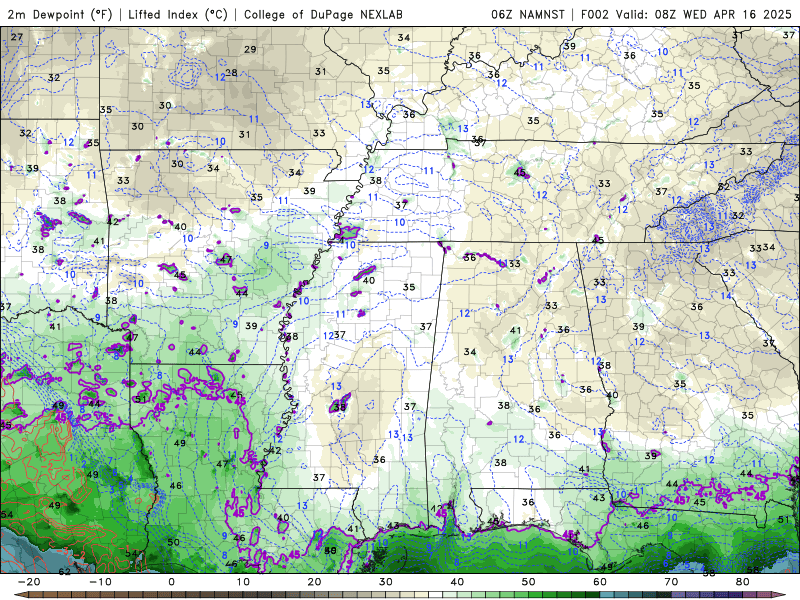Click the '2m Dewpoint (°F)' title text

60,14
